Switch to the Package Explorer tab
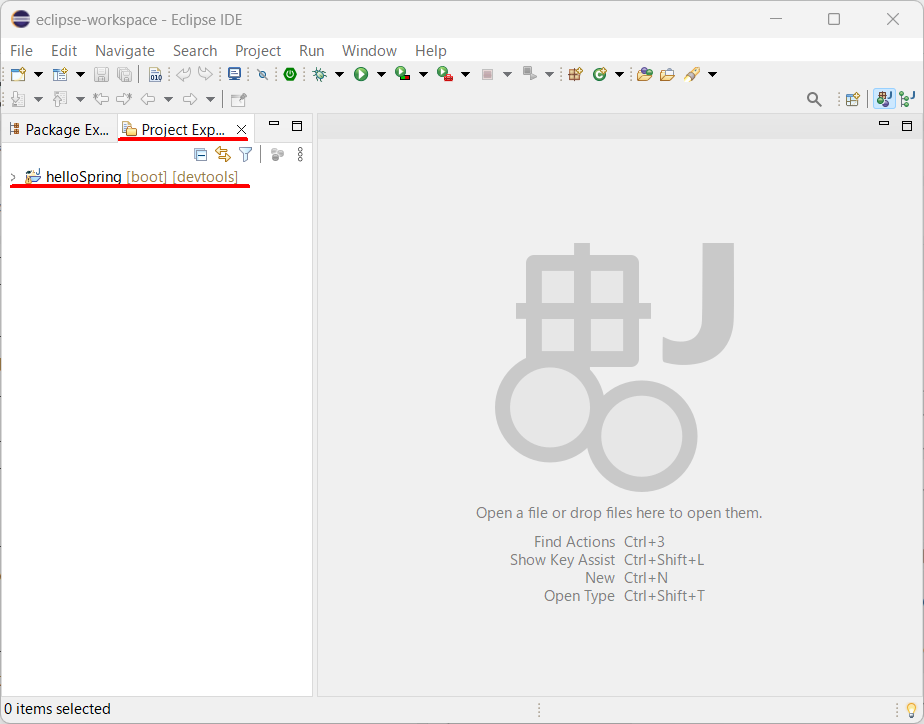Screen dimensions: 924x724 click(58, 129)
